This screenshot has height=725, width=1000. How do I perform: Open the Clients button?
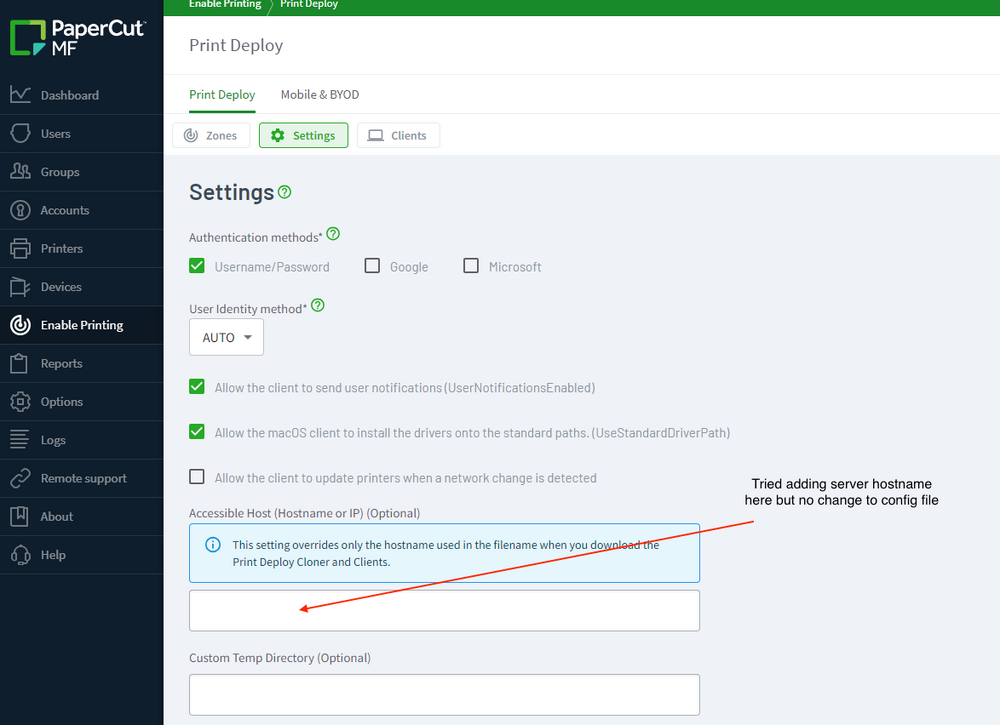click(x=399, y=135)
